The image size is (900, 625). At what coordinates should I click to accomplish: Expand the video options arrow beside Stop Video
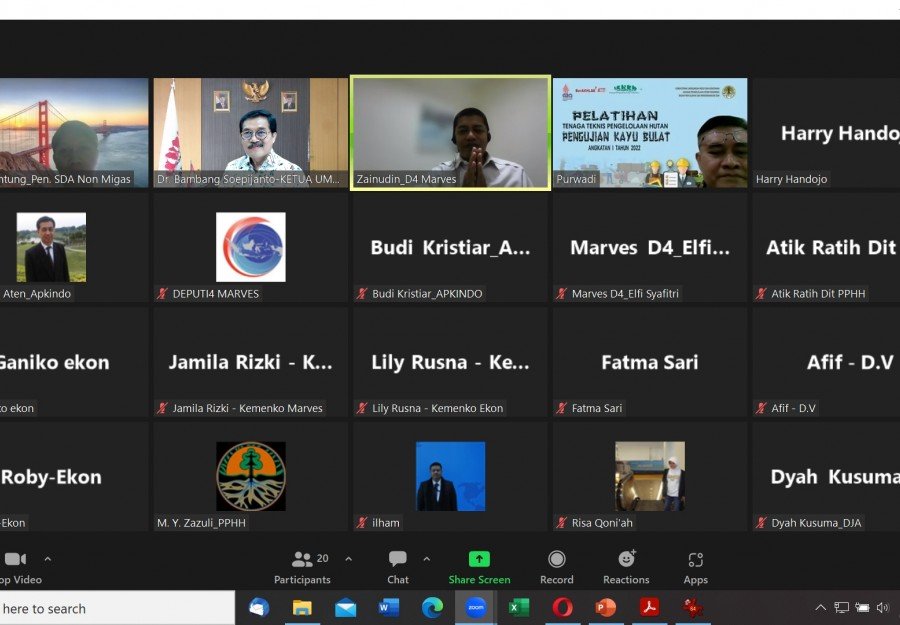(x=48, y=559)
